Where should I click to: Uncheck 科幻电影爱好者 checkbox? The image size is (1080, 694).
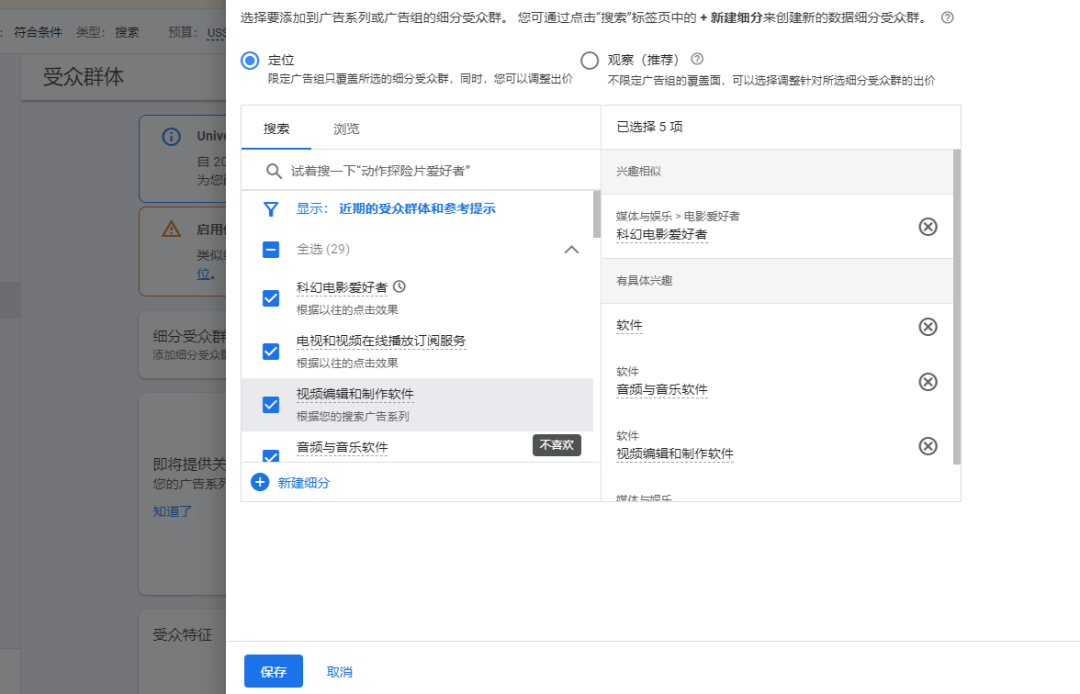tap(271, 298)
